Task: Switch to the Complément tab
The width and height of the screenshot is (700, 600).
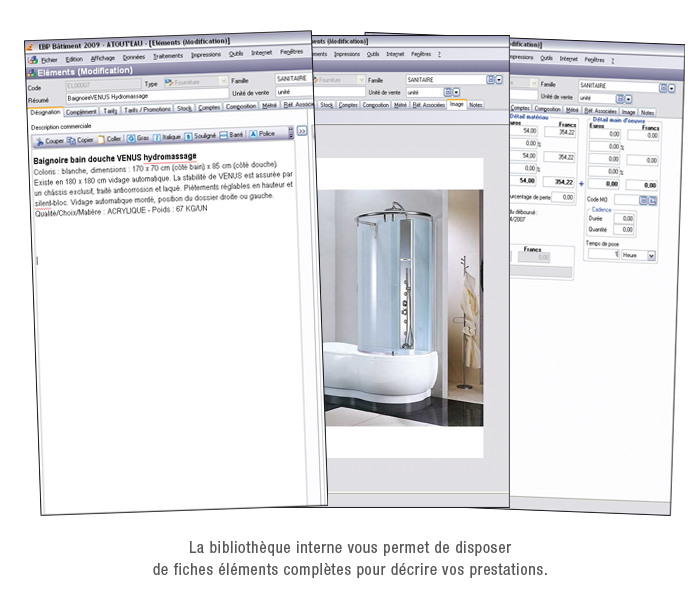Action: point(81,112)
